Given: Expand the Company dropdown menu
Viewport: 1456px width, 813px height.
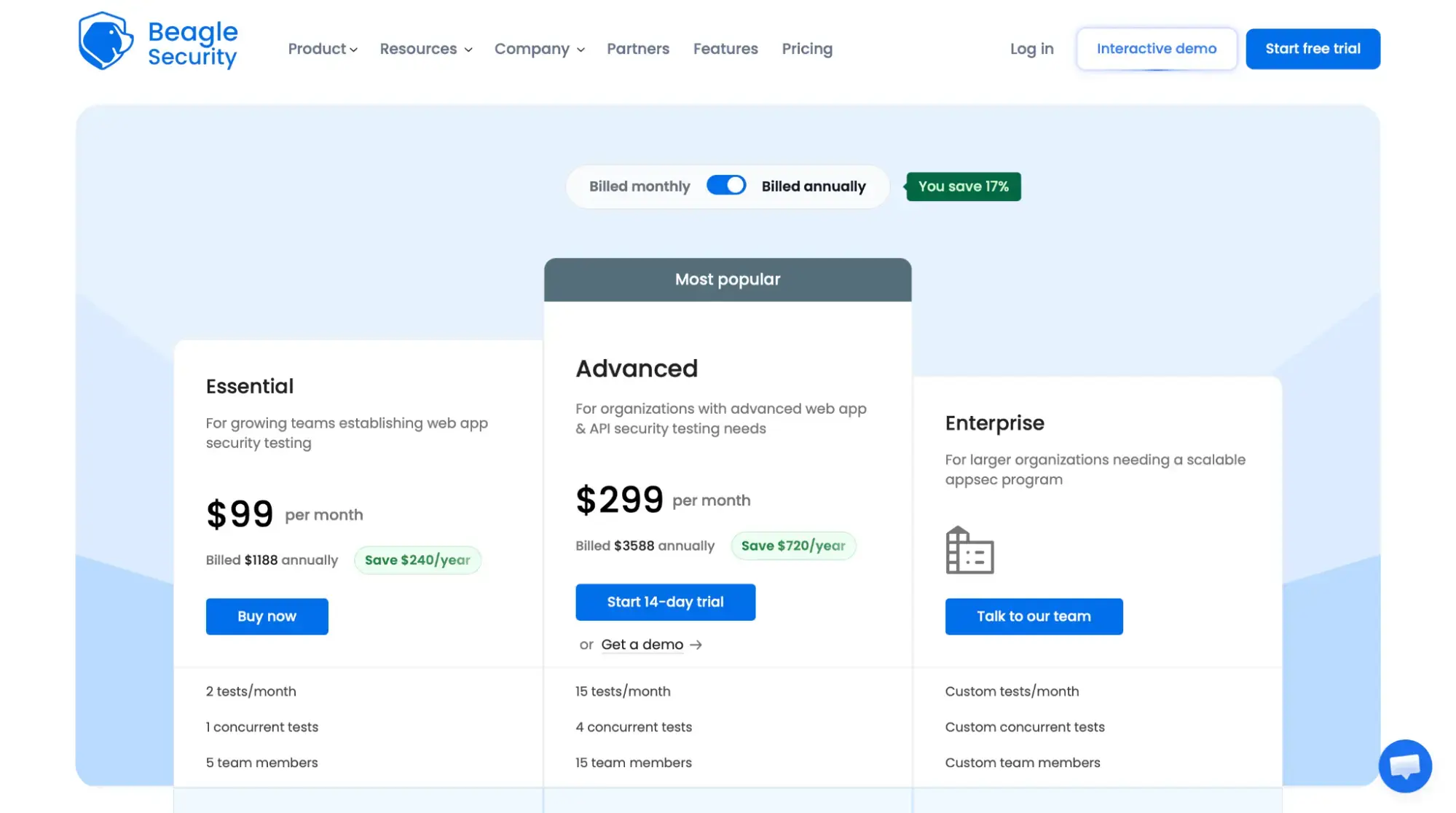Looking at the screenshot, I should pyautogui.click(x=540, y=49).
